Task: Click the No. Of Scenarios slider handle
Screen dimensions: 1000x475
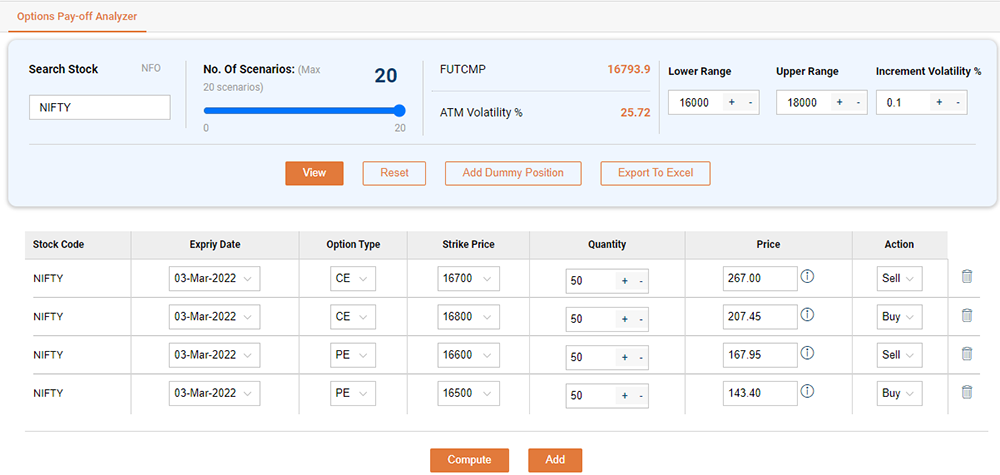Action: coord(399,111)
